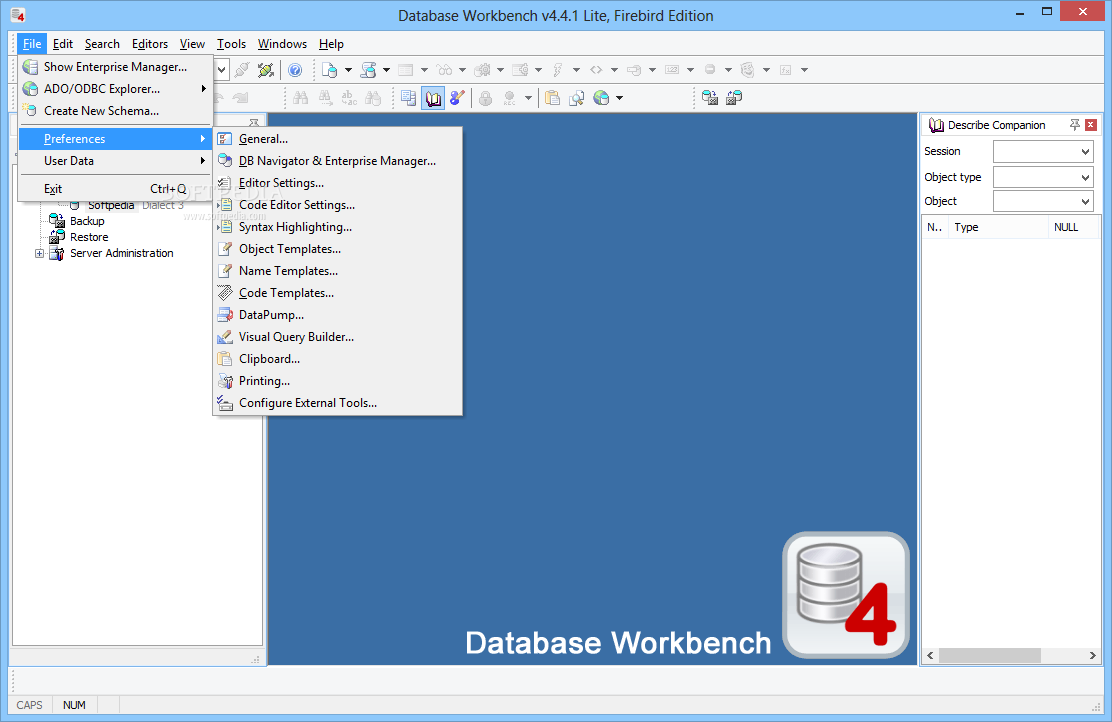The height and width of the screenshot is (722, 1112).
Task: Click the NULL column header
Action: coord(1072,227)
